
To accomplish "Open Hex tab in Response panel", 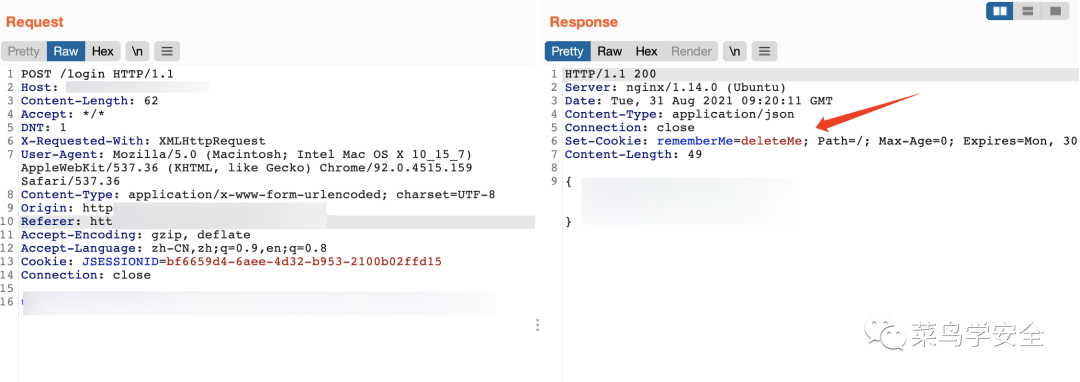I will (x=646, y=51).
